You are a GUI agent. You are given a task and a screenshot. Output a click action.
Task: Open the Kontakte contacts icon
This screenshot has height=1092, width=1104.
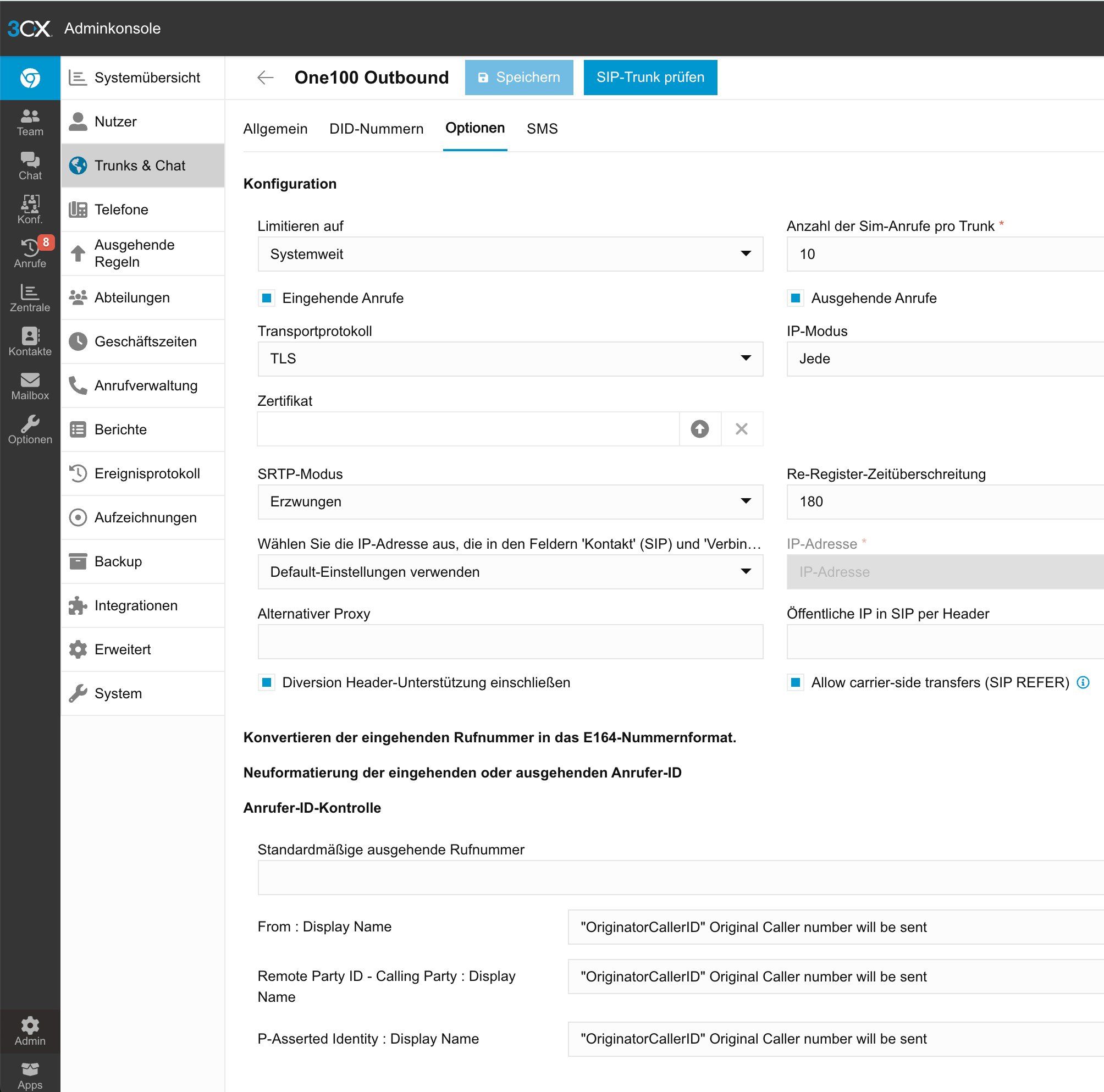click(30, 343)
